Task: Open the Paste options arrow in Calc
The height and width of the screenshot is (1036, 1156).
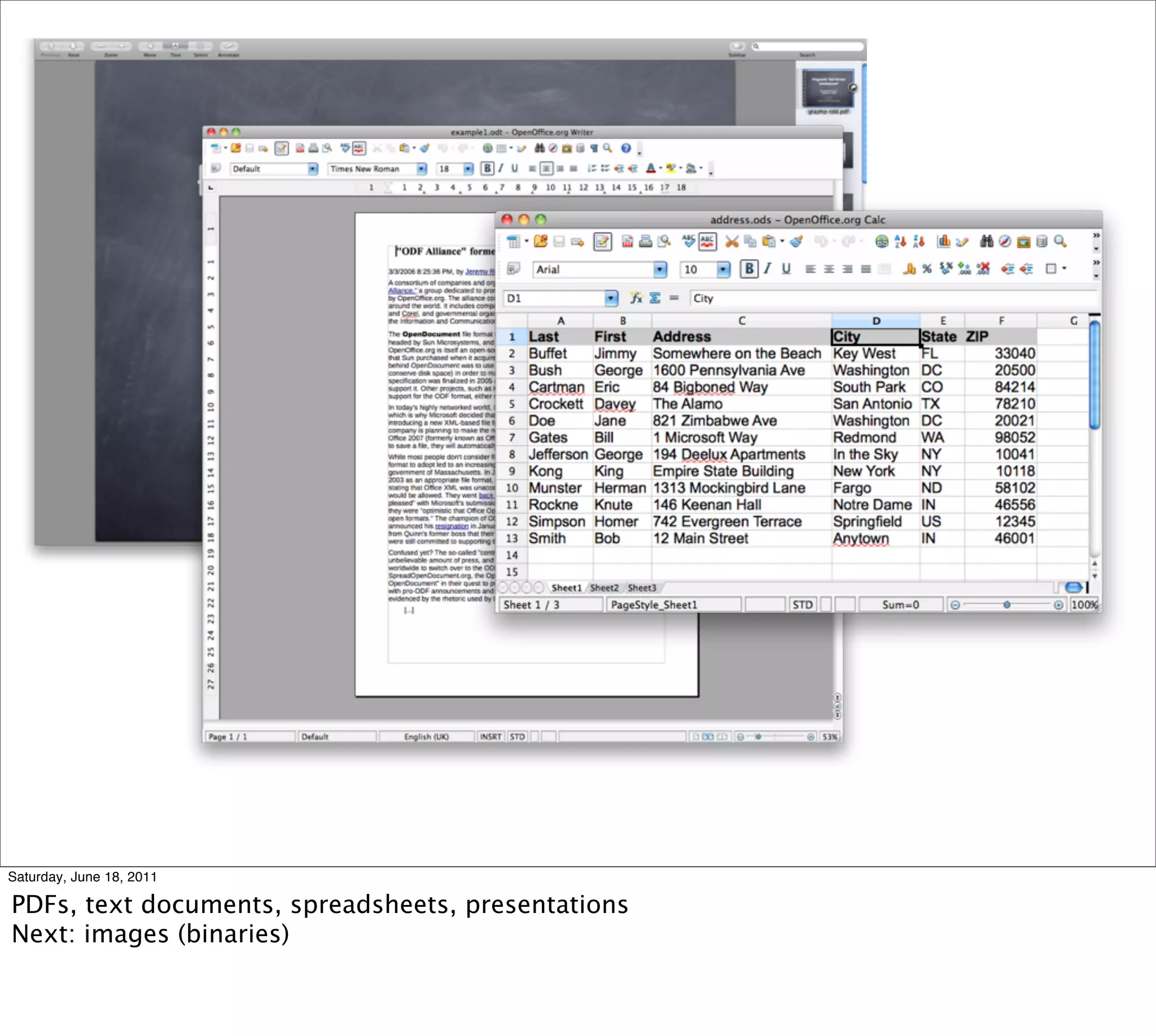Action: pyautogui.click(x=782, y=242)
